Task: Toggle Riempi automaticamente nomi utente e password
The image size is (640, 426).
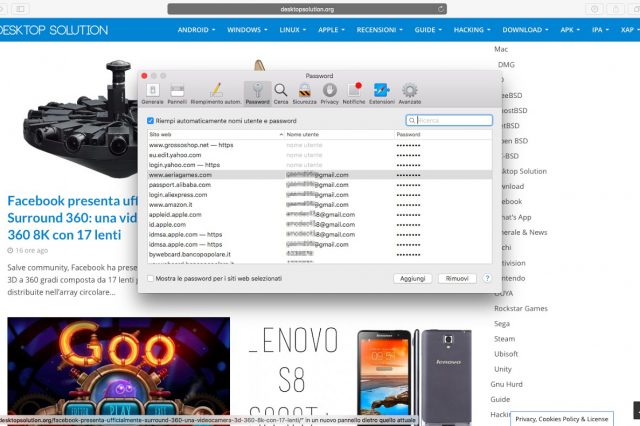Action: (150, 121)
